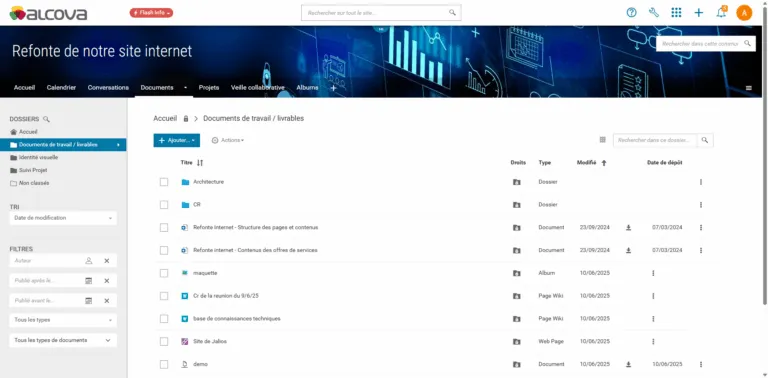Check Structure des pages et contenus row
This screenshot has width=768, height=378.
(164, 228)
